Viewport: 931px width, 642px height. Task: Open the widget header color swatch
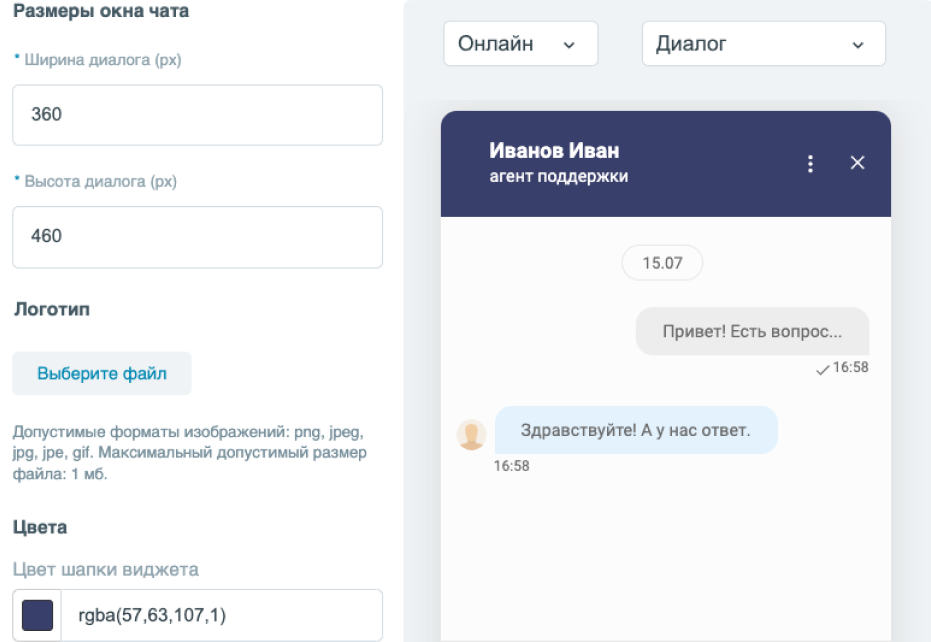click(x=37, y=615)
